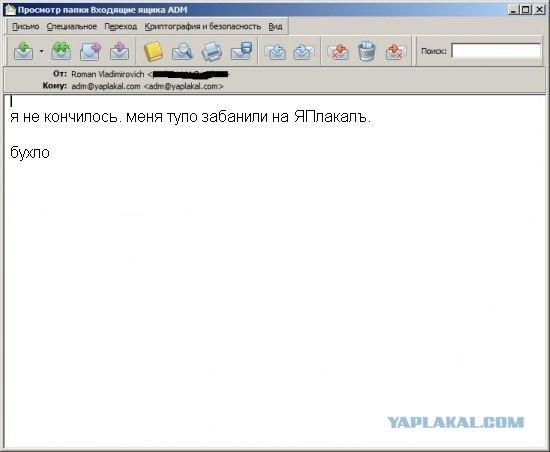Click the Reply All double-arrow envelope icon
Screen dimensions: 550x452
click(x=61, y=51)
